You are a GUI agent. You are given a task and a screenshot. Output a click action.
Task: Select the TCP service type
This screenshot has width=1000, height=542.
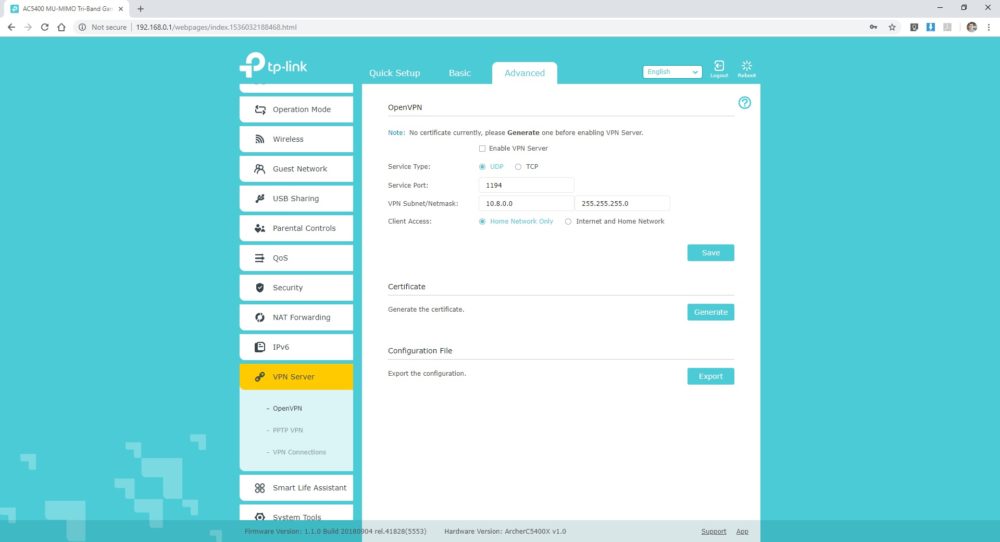(518, 167)
